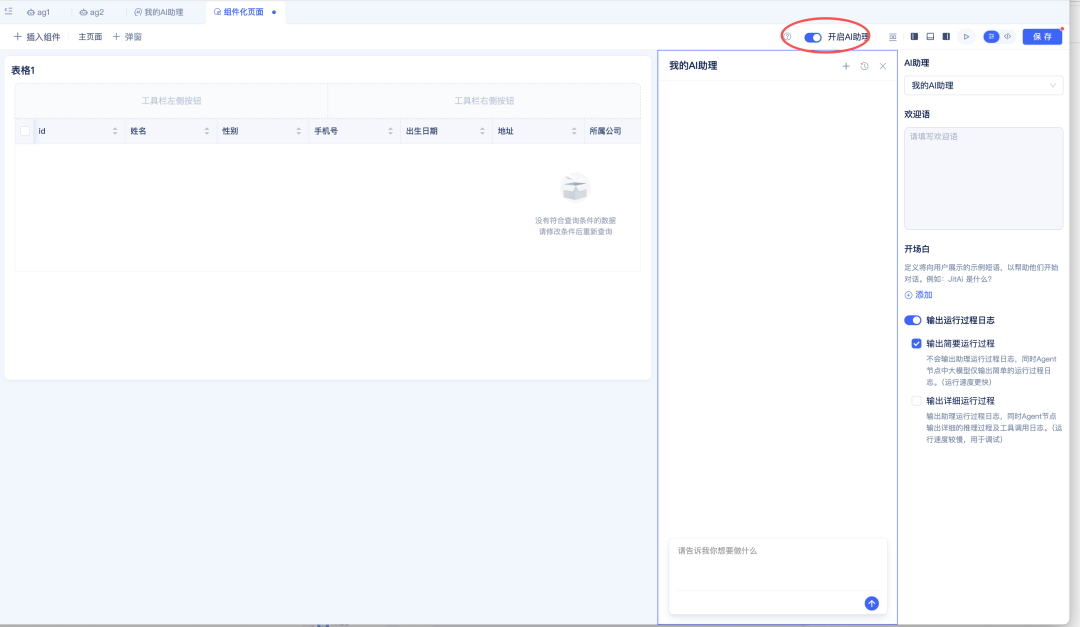Click the help question mark icon
The image size is (1080, 627).
tap(788, 37)
